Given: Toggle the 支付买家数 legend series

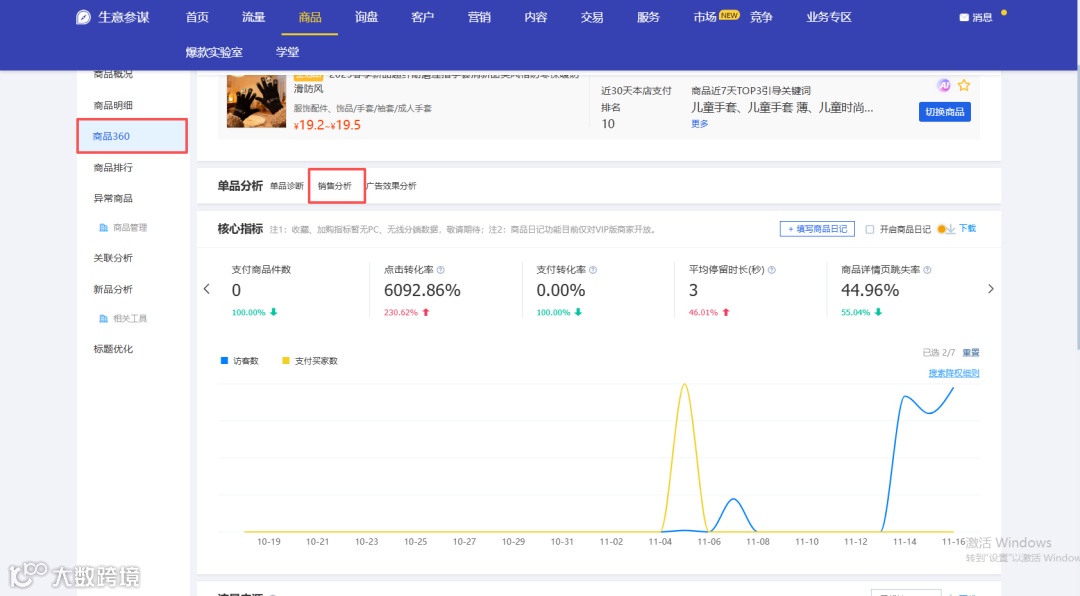Looking at the screenshot, I should click(310, 361).
